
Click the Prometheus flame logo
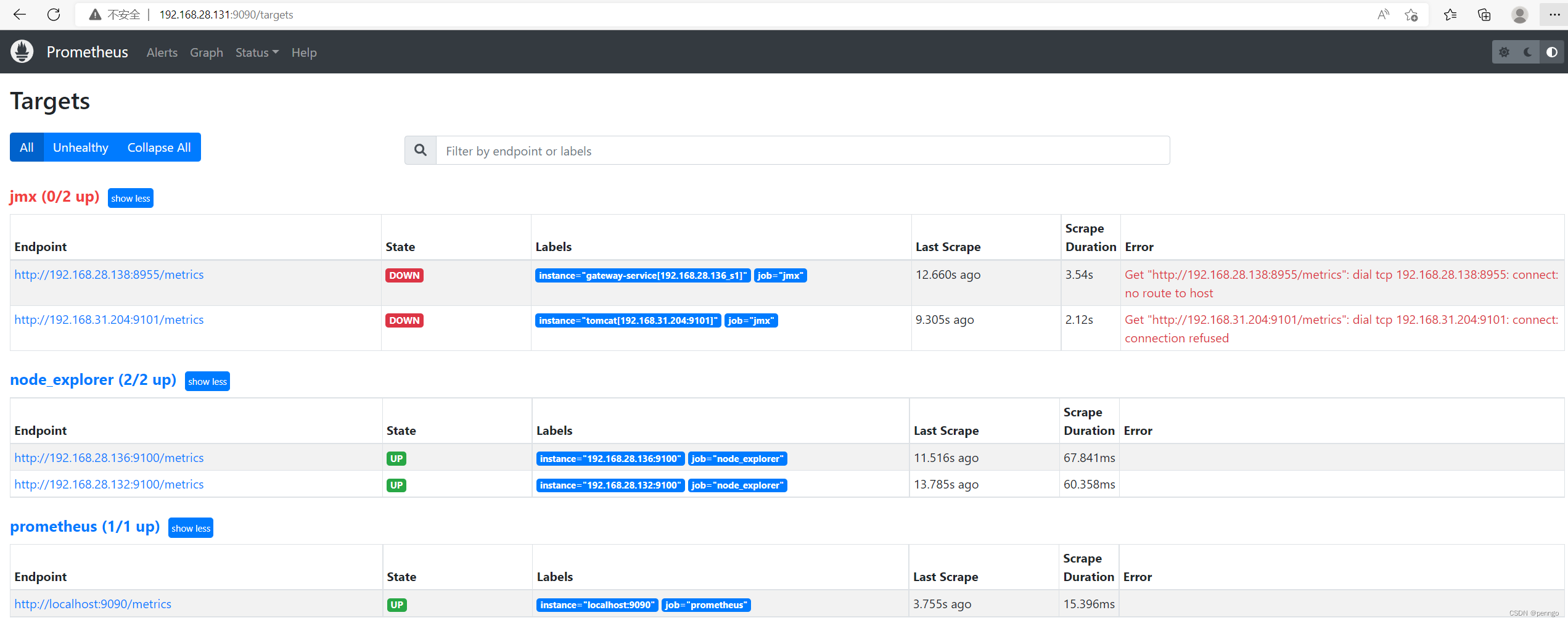coord(22,52)
